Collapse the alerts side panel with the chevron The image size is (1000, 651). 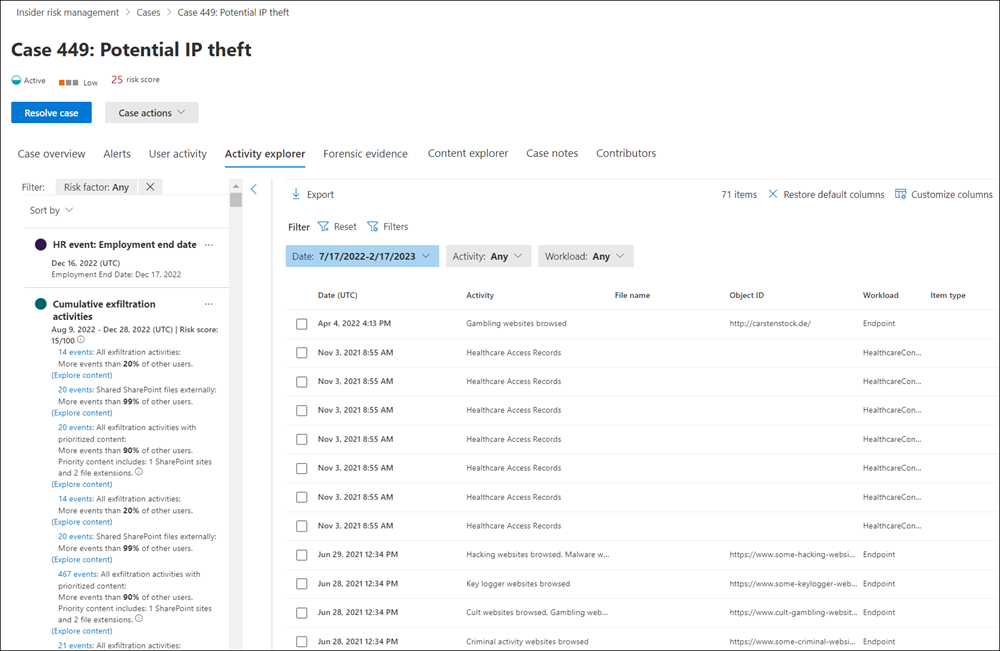pos(254,189)
